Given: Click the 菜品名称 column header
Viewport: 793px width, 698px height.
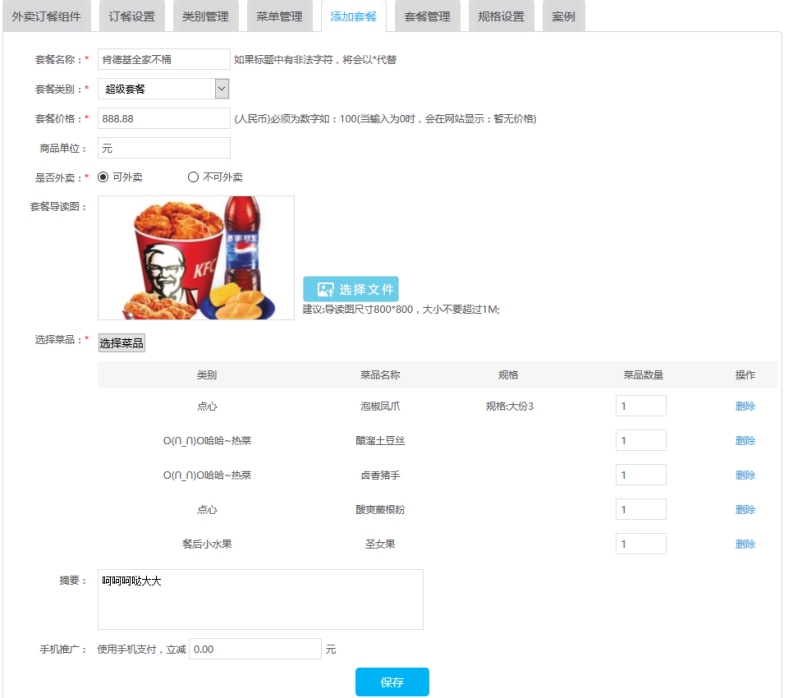Looking at the screenshot, I should coord(380,375).
